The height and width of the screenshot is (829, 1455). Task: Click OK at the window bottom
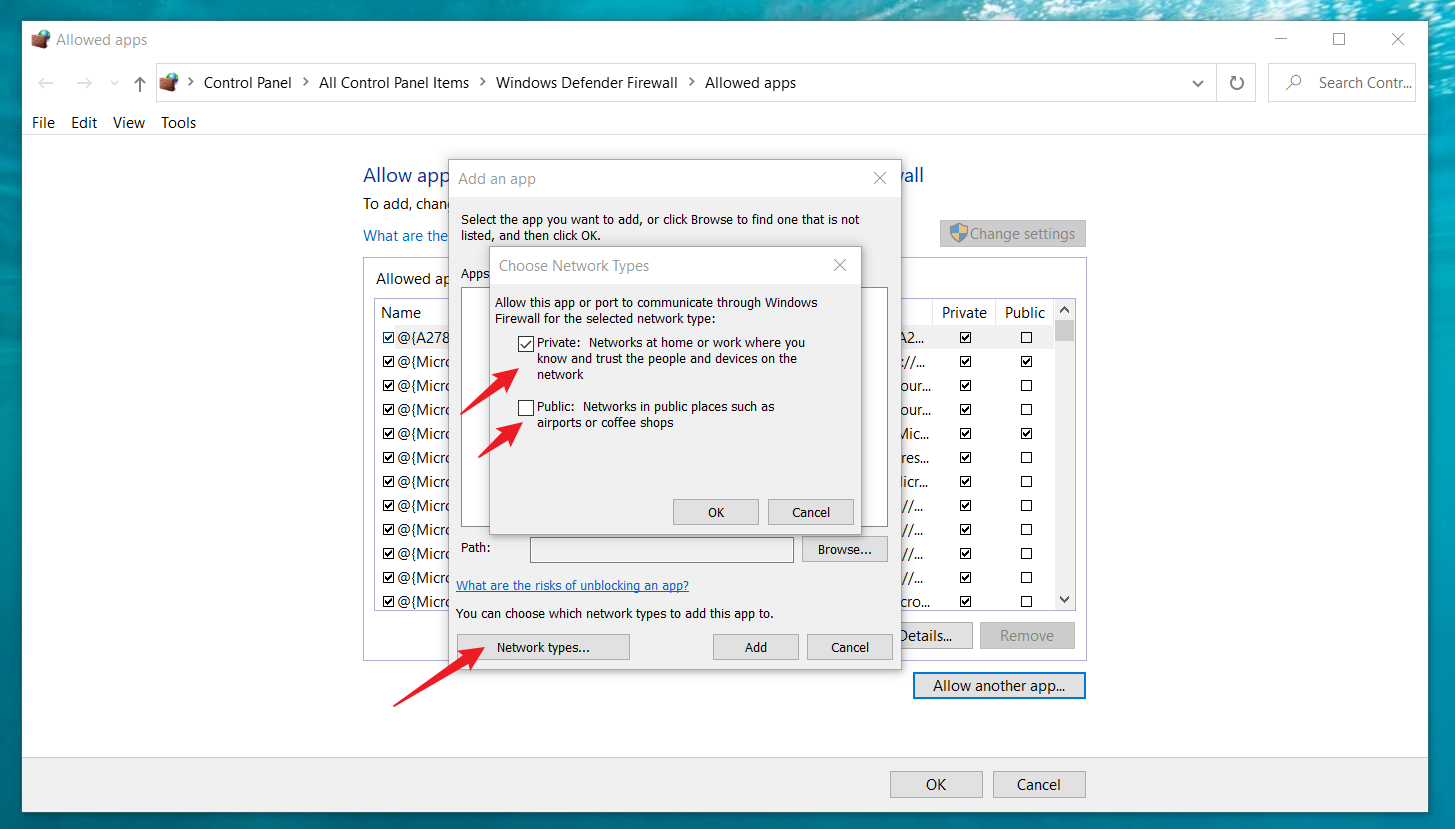[936, 784]
